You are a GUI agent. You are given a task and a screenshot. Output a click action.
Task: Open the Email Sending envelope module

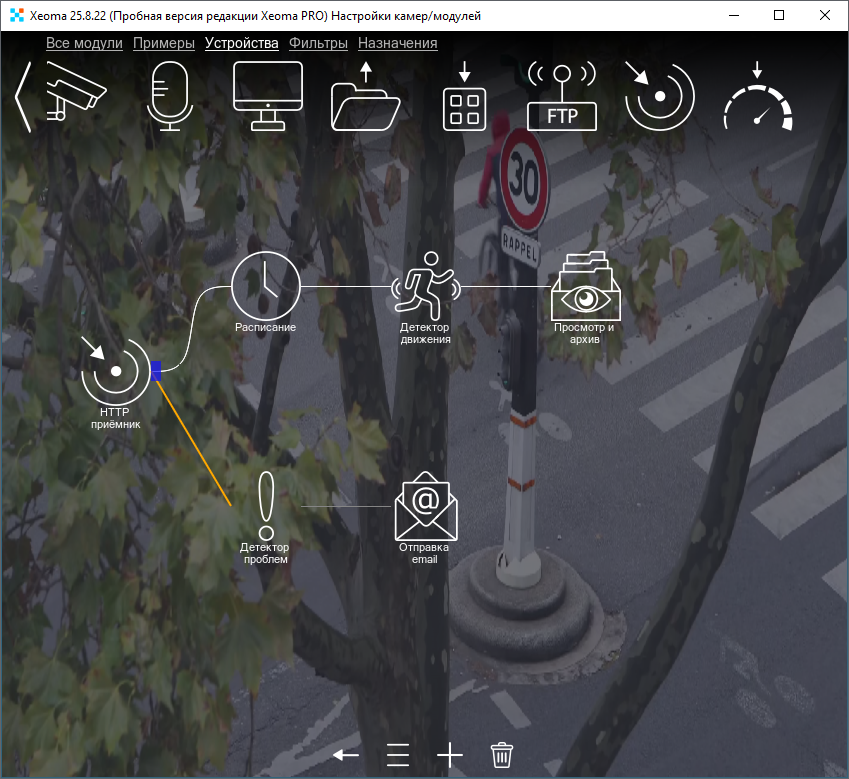pyautogui.click(x=425, y=507)
